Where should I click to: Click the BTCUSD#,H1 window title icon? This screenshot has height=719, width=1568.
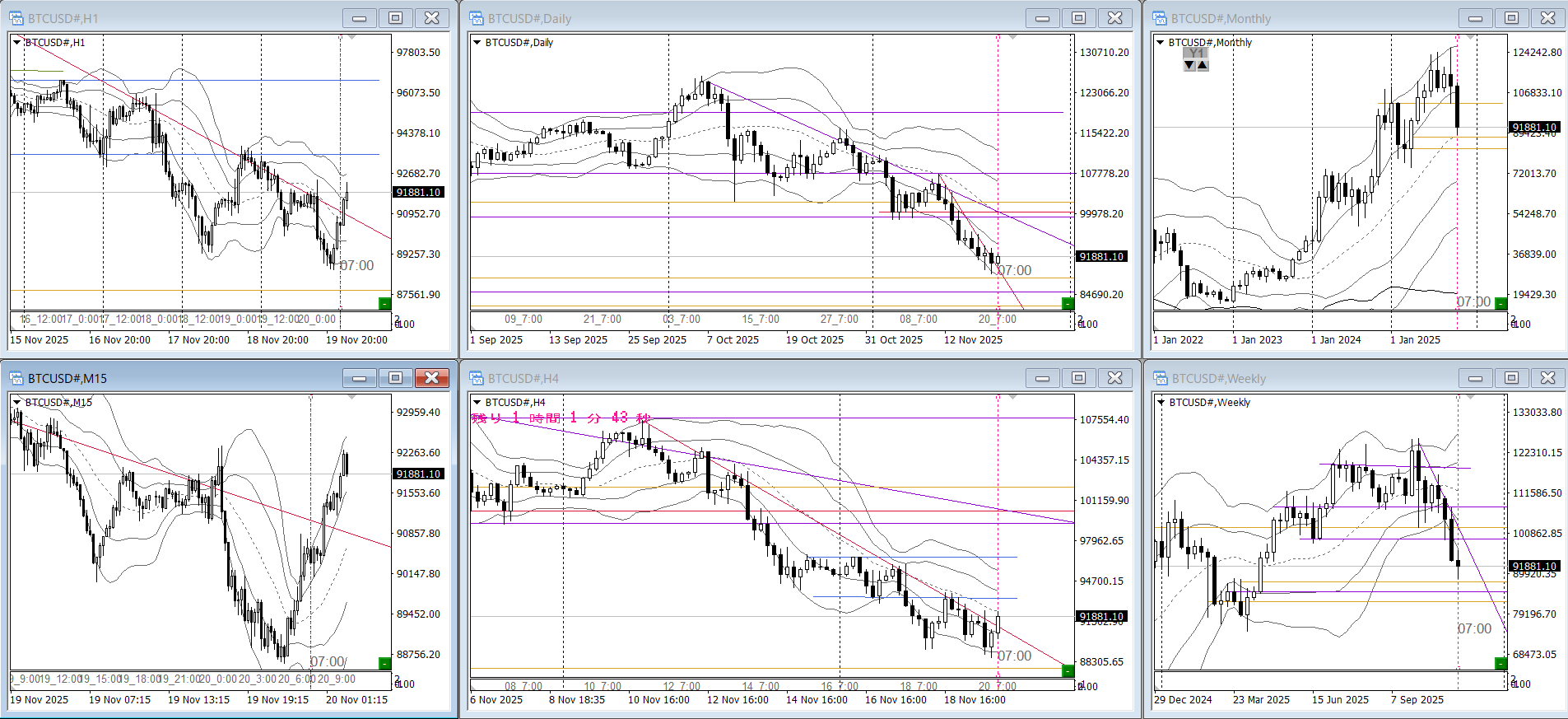pyautogui.click(x=16, y=18)
